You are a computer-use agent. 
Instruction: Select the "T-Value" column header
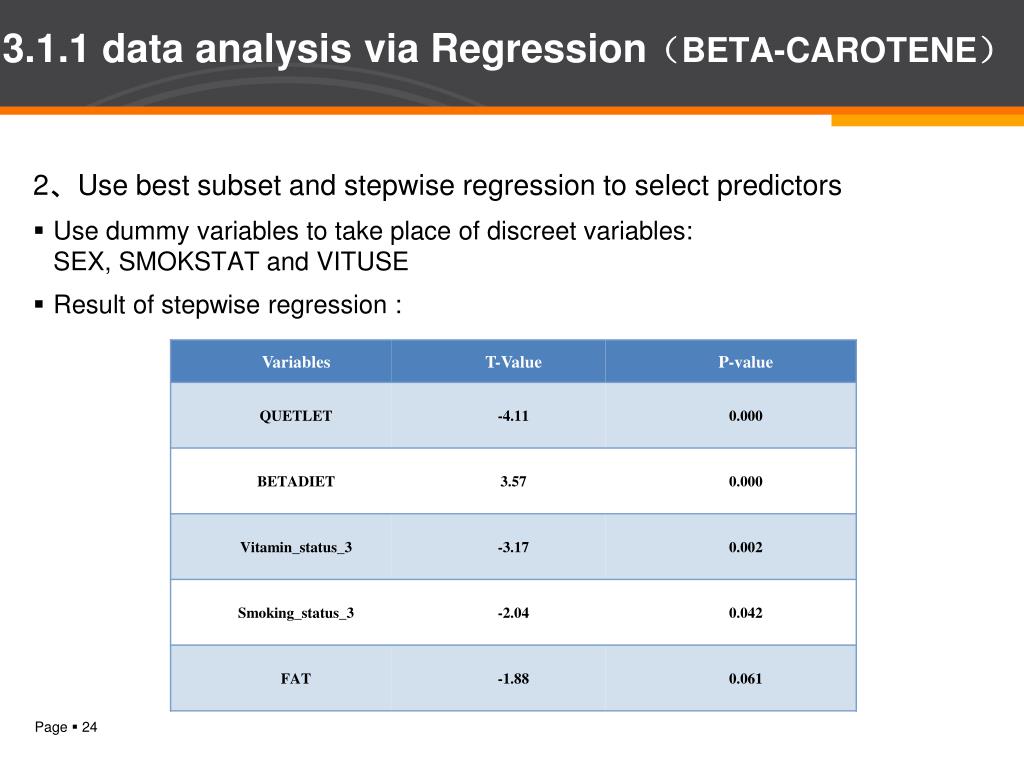[513, 362]
